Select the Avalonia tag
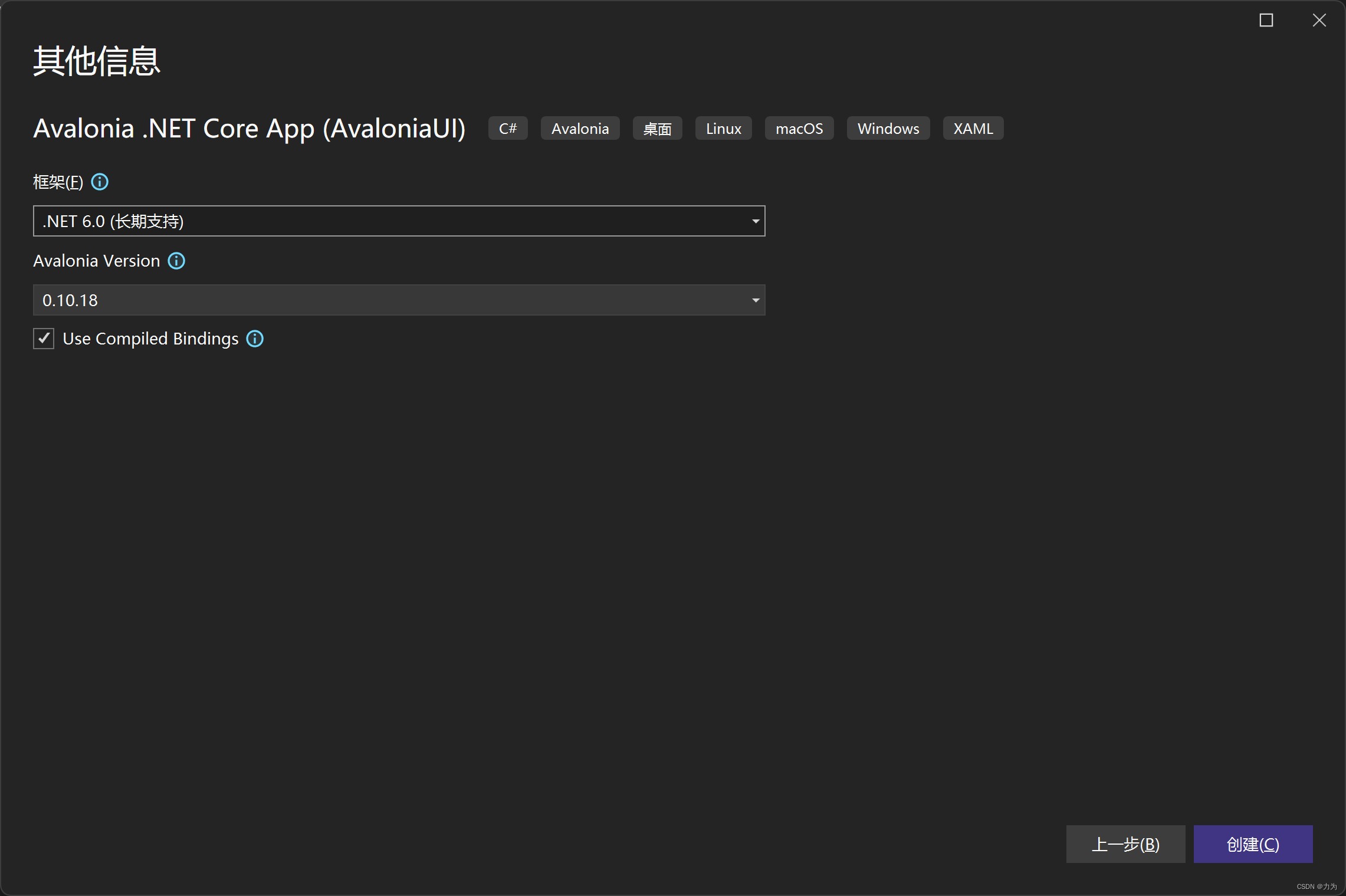 pos(580,128)
